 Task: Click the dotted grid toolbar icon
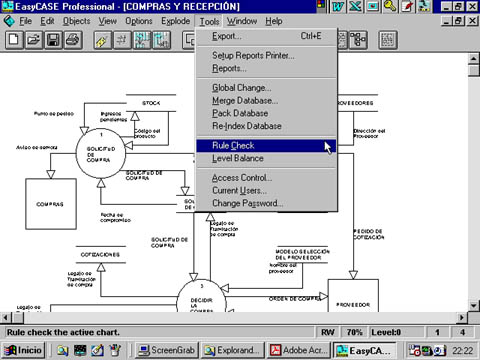point(388,40)
